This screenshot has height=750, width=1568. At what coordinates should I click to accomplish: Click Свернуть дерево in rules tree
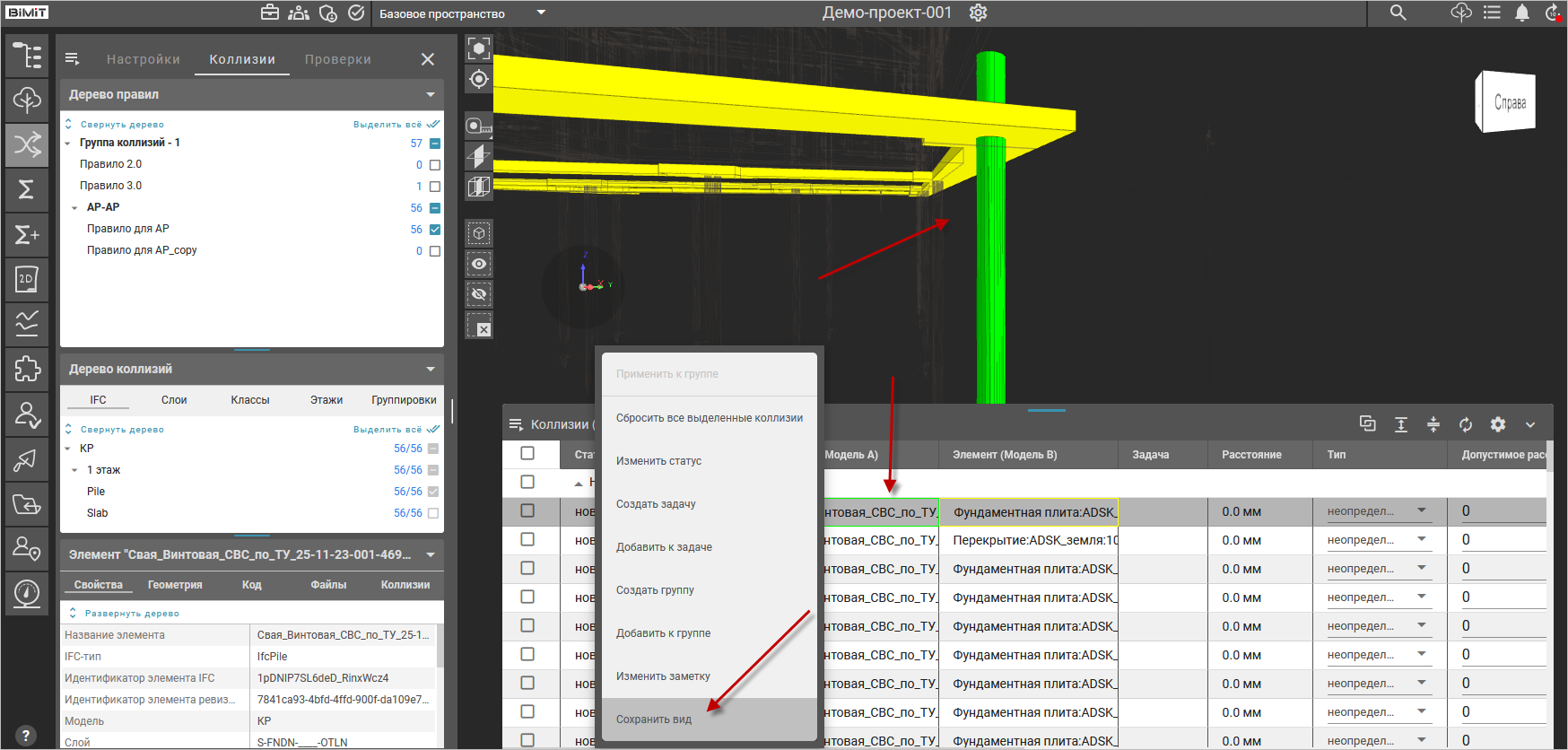[x=122, y=125]
